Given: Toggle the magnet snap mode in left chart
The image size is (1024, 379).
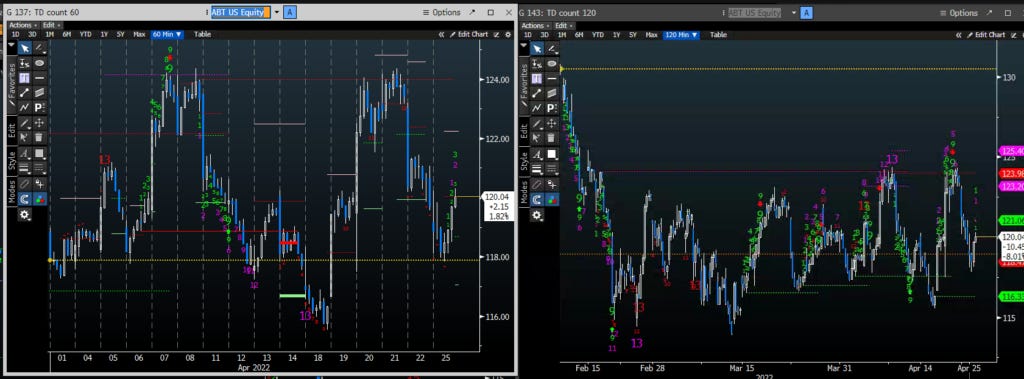Looking at the screenshot, I should click(x=24, y=199).
